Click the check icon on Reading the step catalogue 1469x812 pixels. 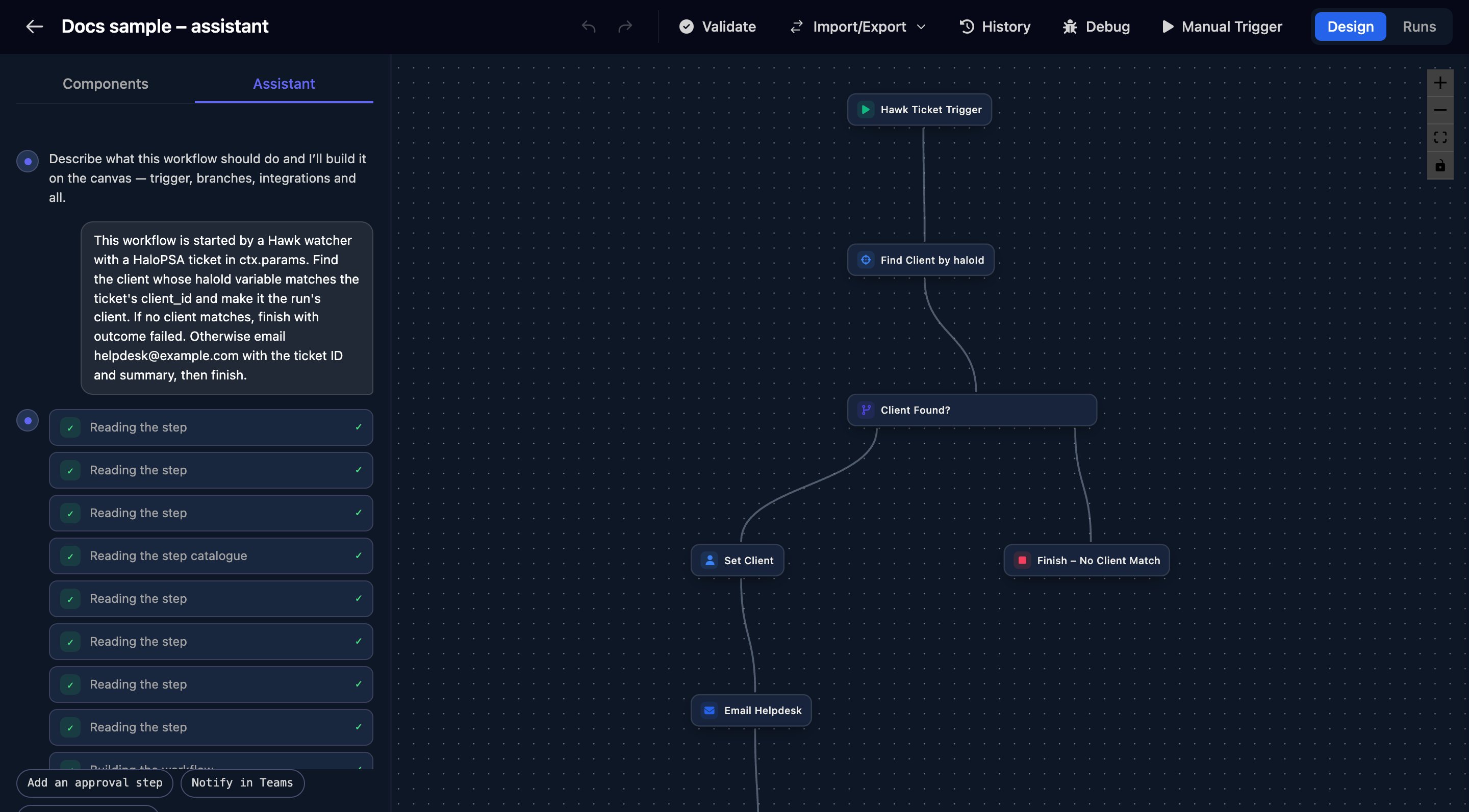[x=70, y=556]
